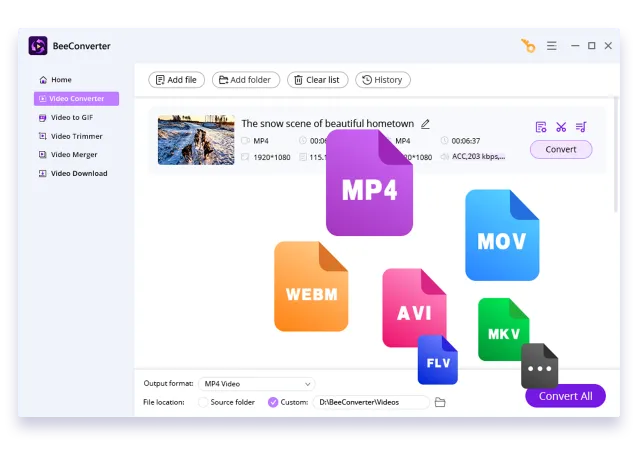Click the green MKV format icon

click(x=504, y=329)
